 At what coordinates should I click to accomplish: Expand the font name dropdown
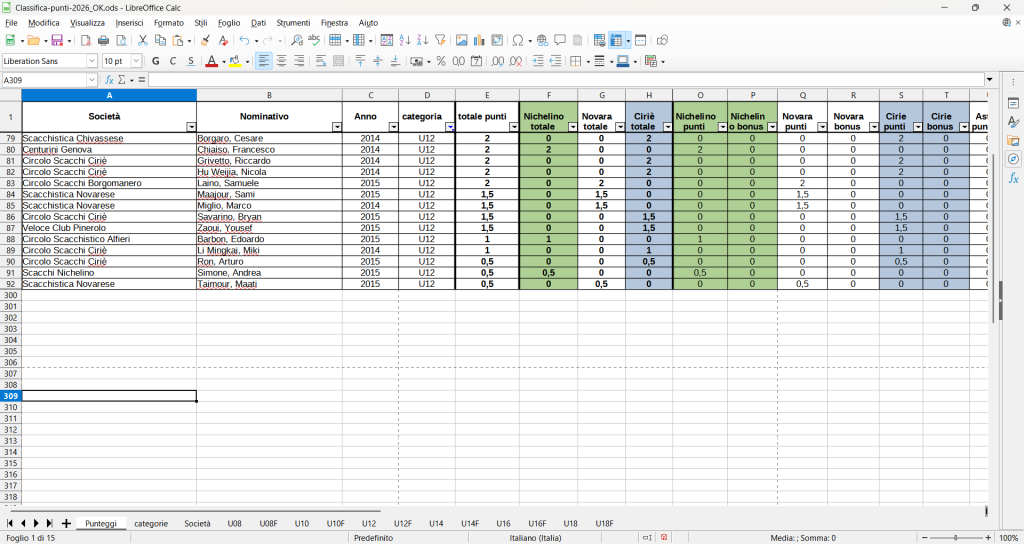[x=92, y=61]
